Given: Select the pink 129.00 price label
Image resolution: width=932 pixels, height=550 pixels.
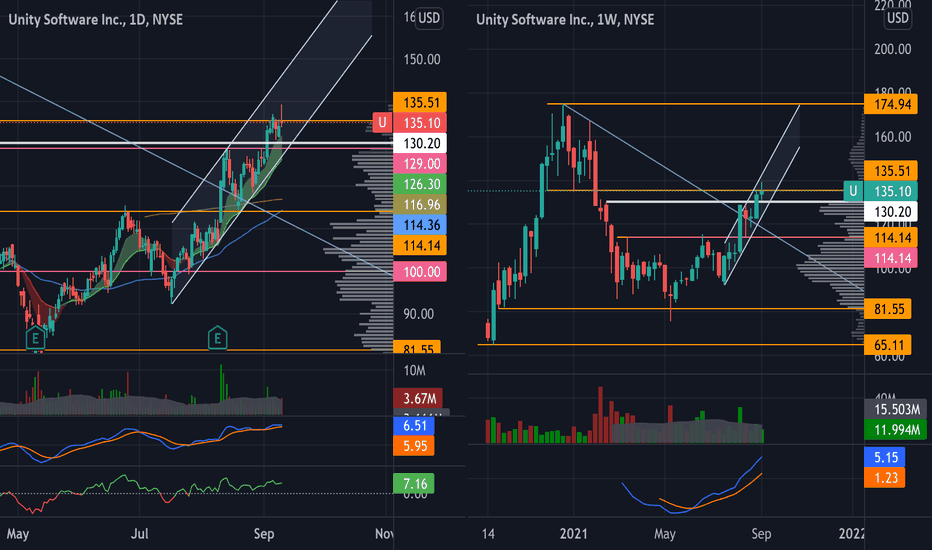Looking at the screenshot, I should coord(420,164).
